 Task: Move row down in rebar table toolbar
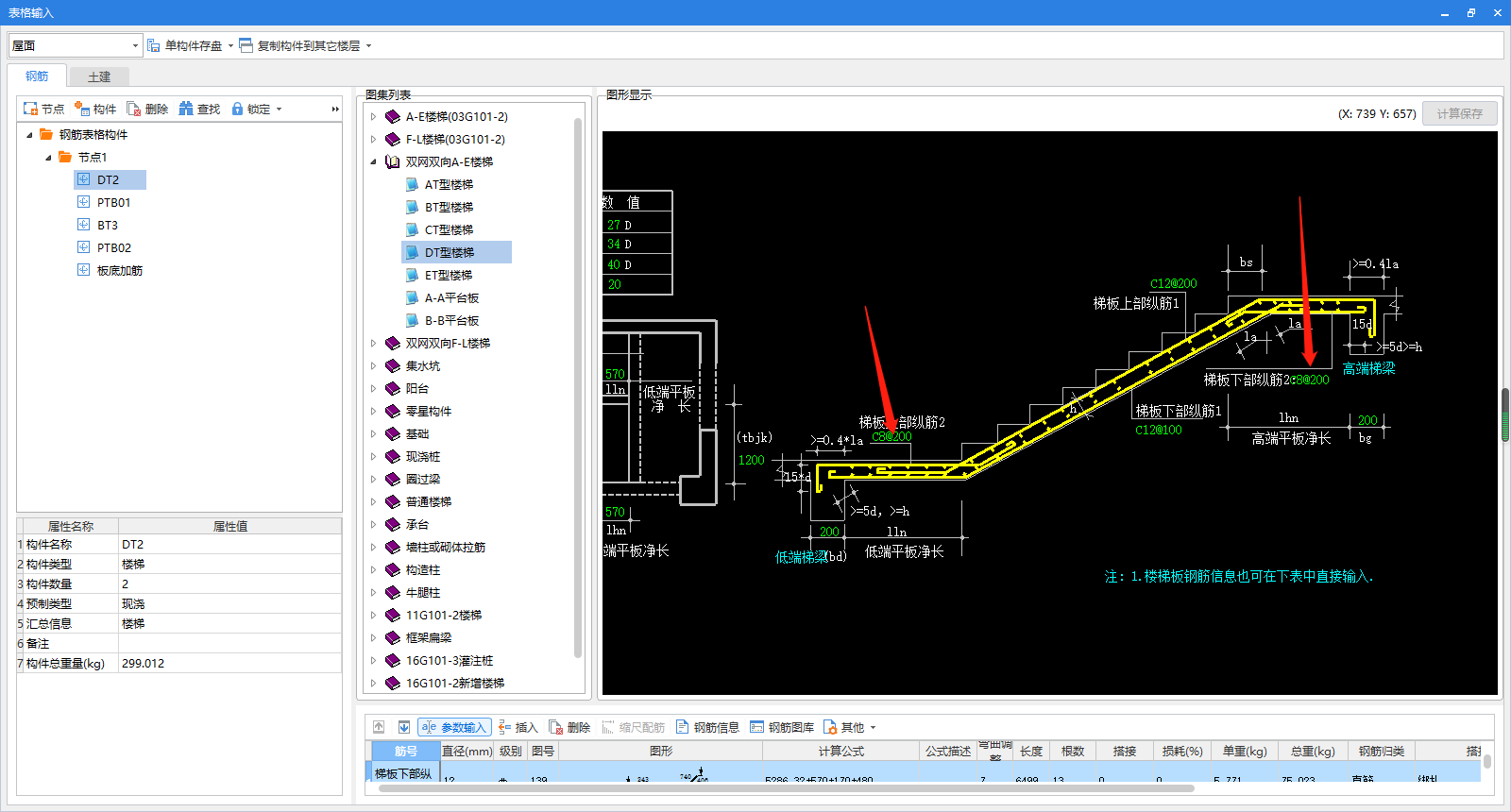[404, 727]
